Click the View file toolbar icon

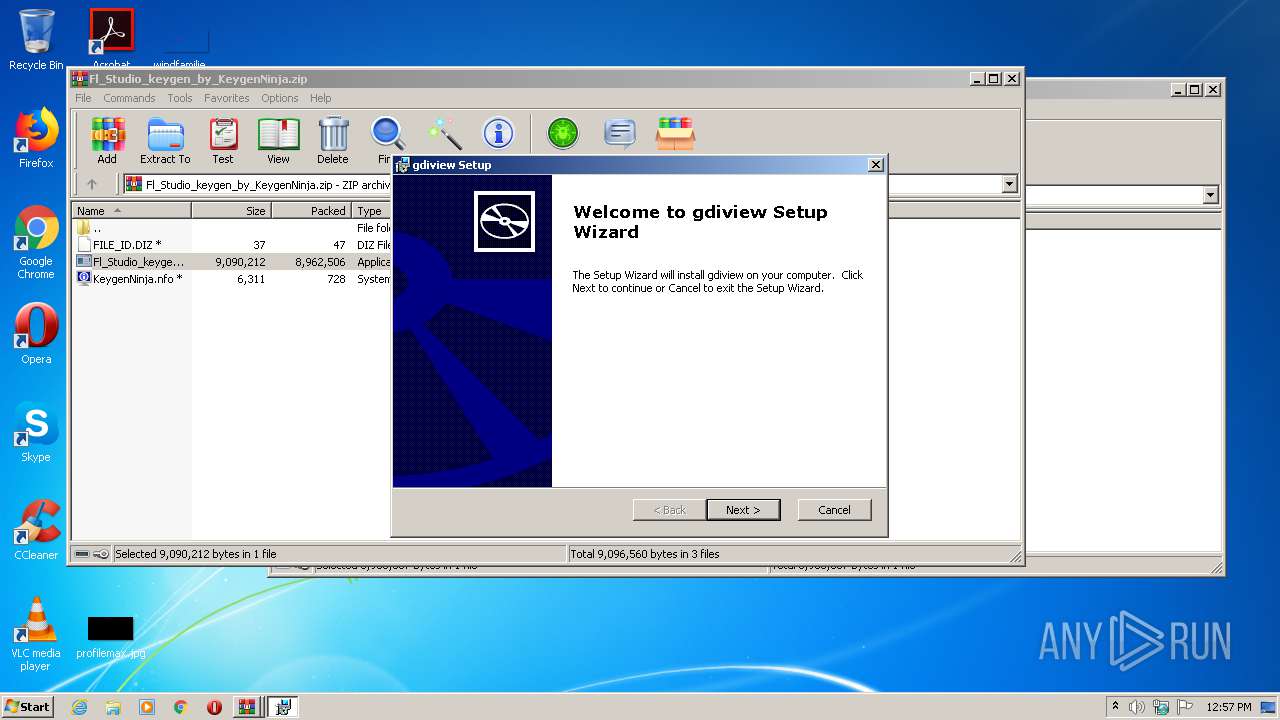[x=278, y=141]
